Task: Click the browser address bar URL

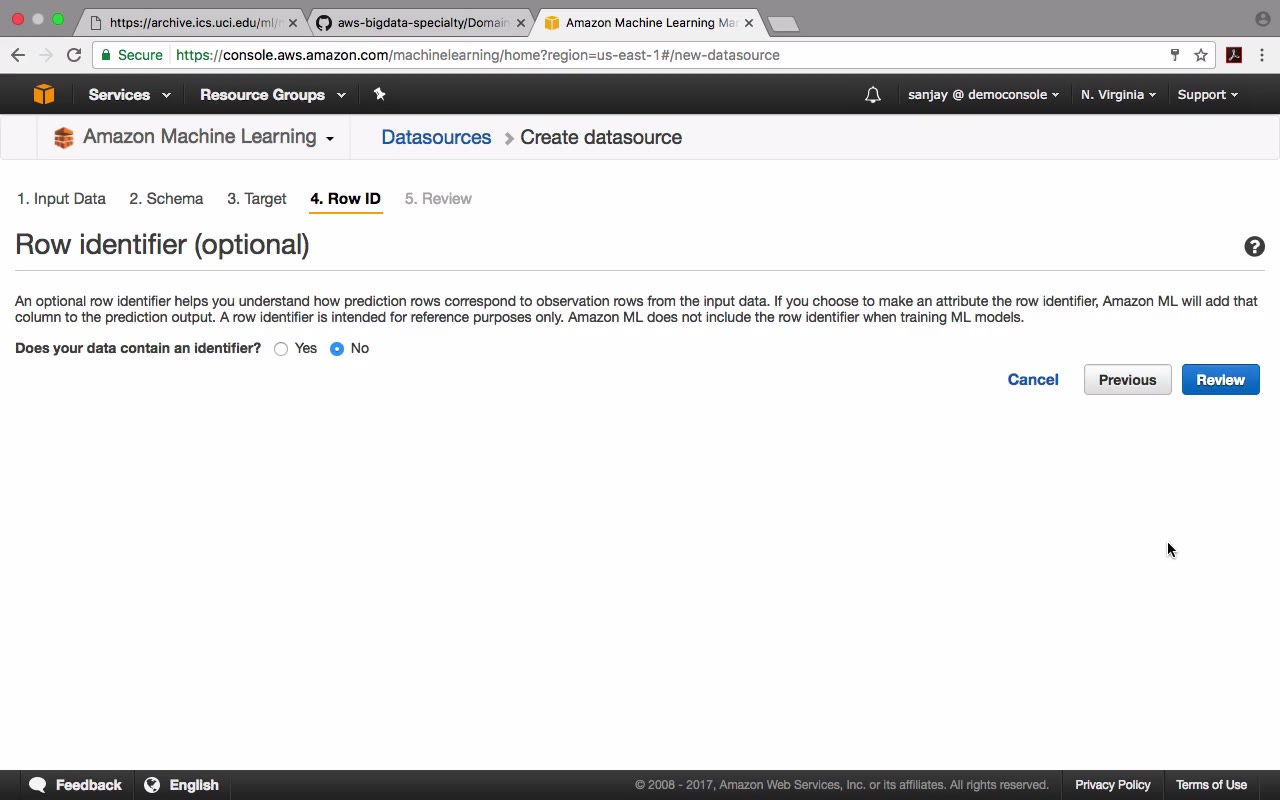Action: coord(478,55)
